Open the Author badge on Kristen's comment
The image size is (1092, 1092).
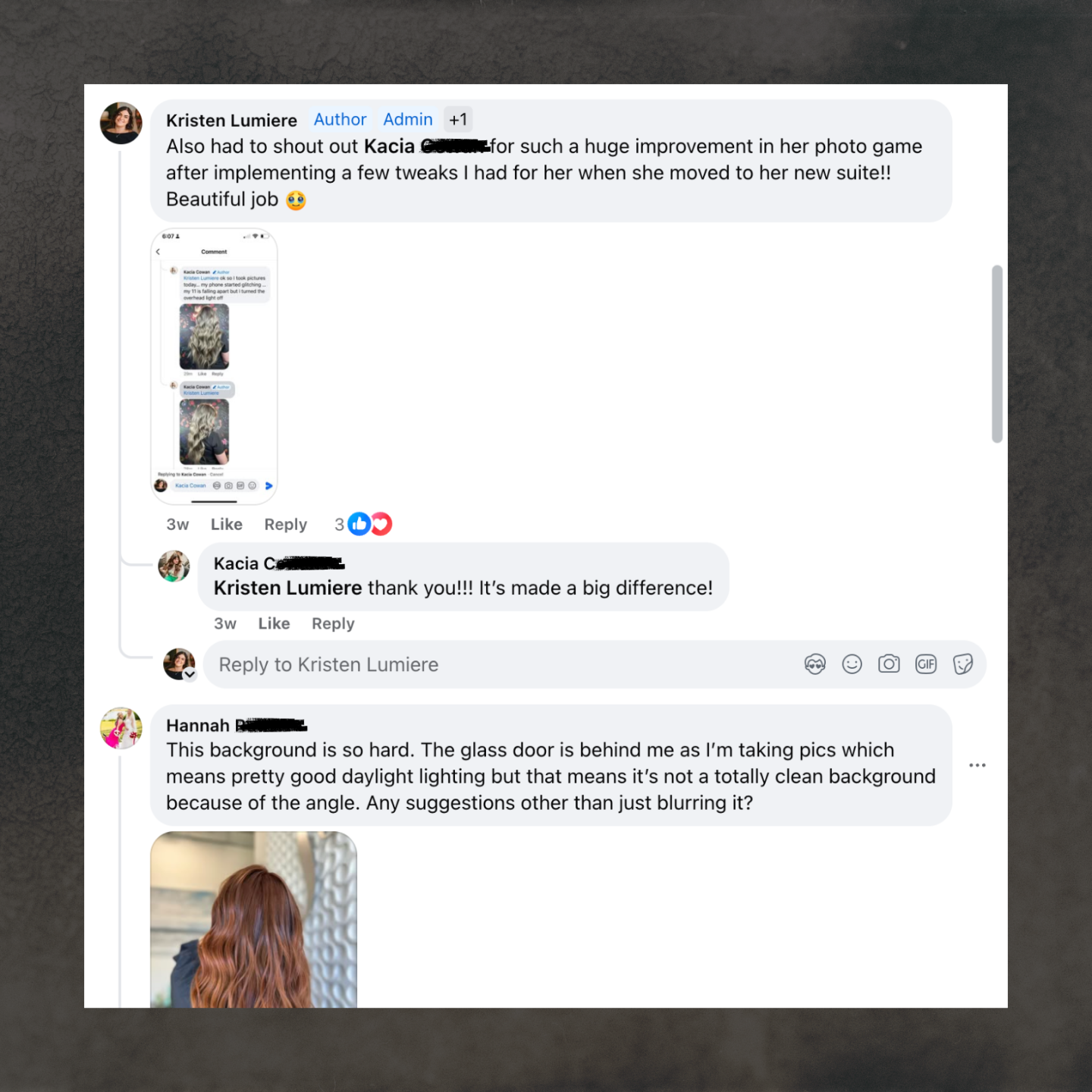pos(340,120)
